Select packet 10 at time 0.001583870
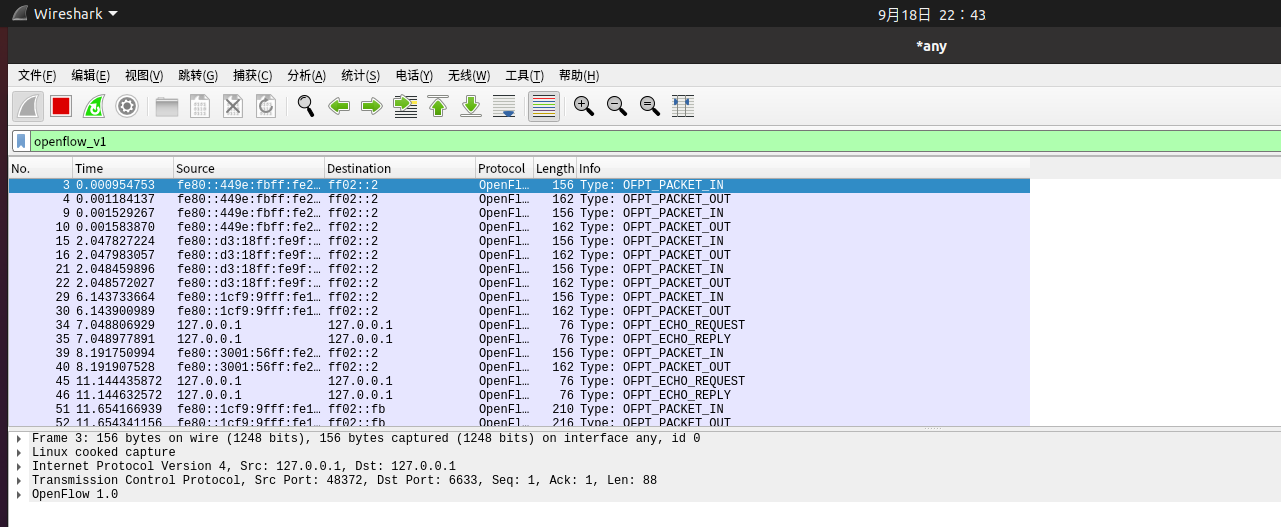 click(519, 227)
